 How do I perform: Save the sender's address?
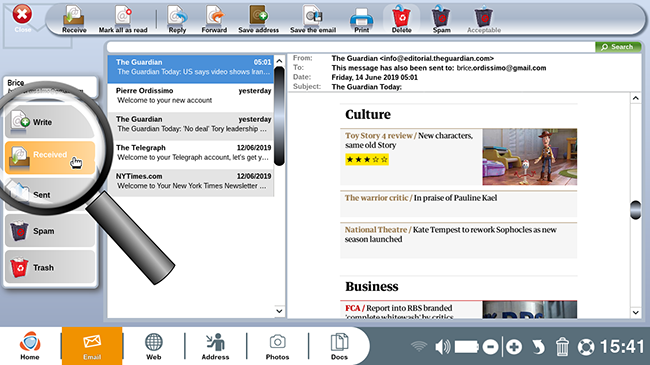(258, 19)
